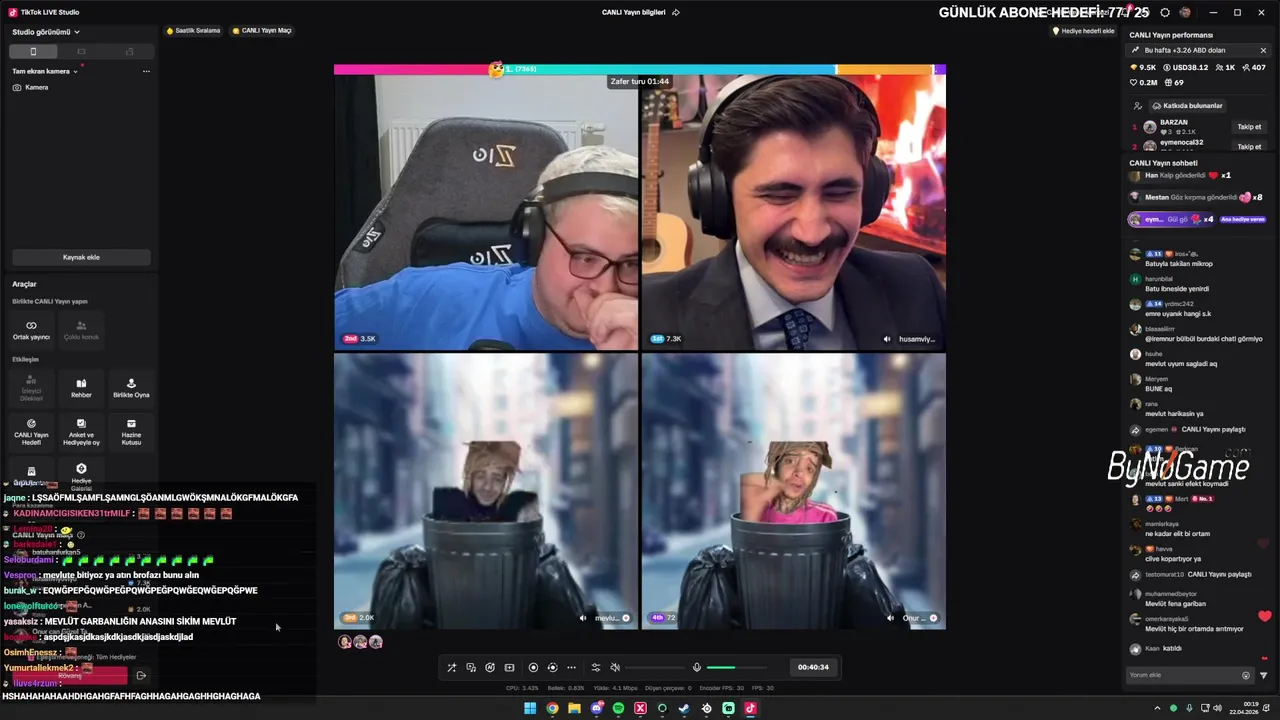This screenshot has height=720, width=1280.
Task: Open File Explorer from the taskbar
Action: click(x=574, y=708)
